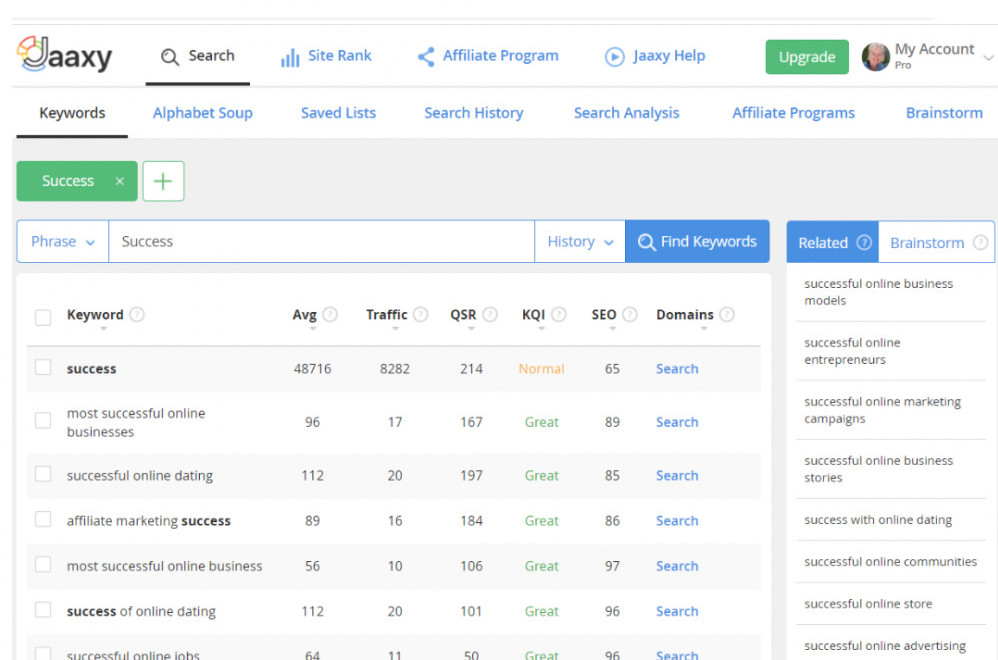Viewport: 998px width, 660px height.
Task: Close the Success search tab
Action: pyautogui.click(x=119, y=181)
